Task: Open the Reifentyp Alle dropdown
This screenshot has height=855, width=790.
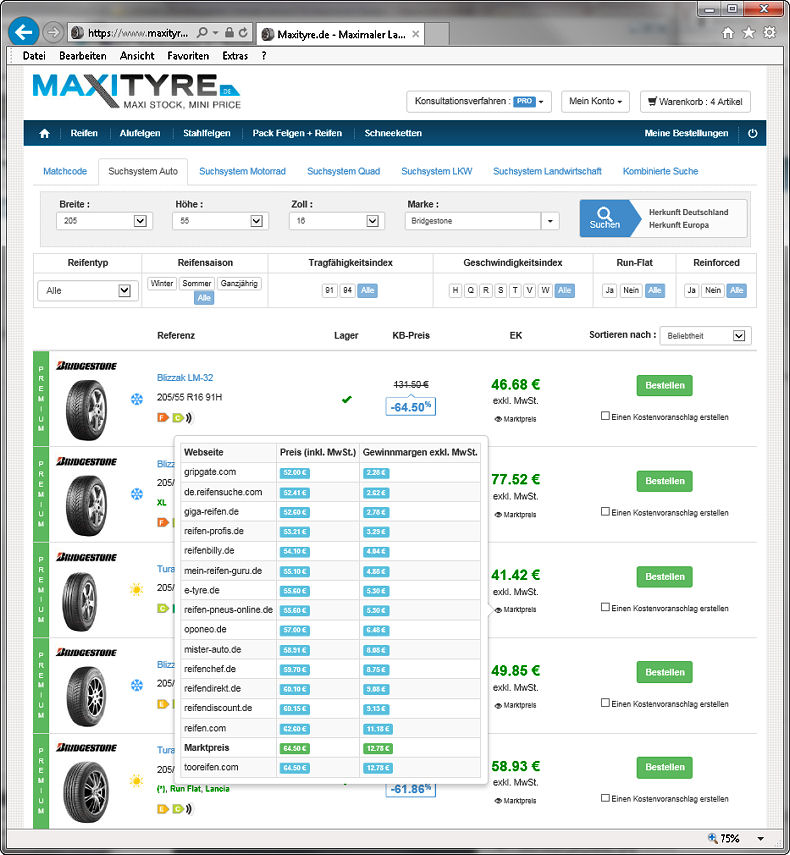Action: pos(88,291)
